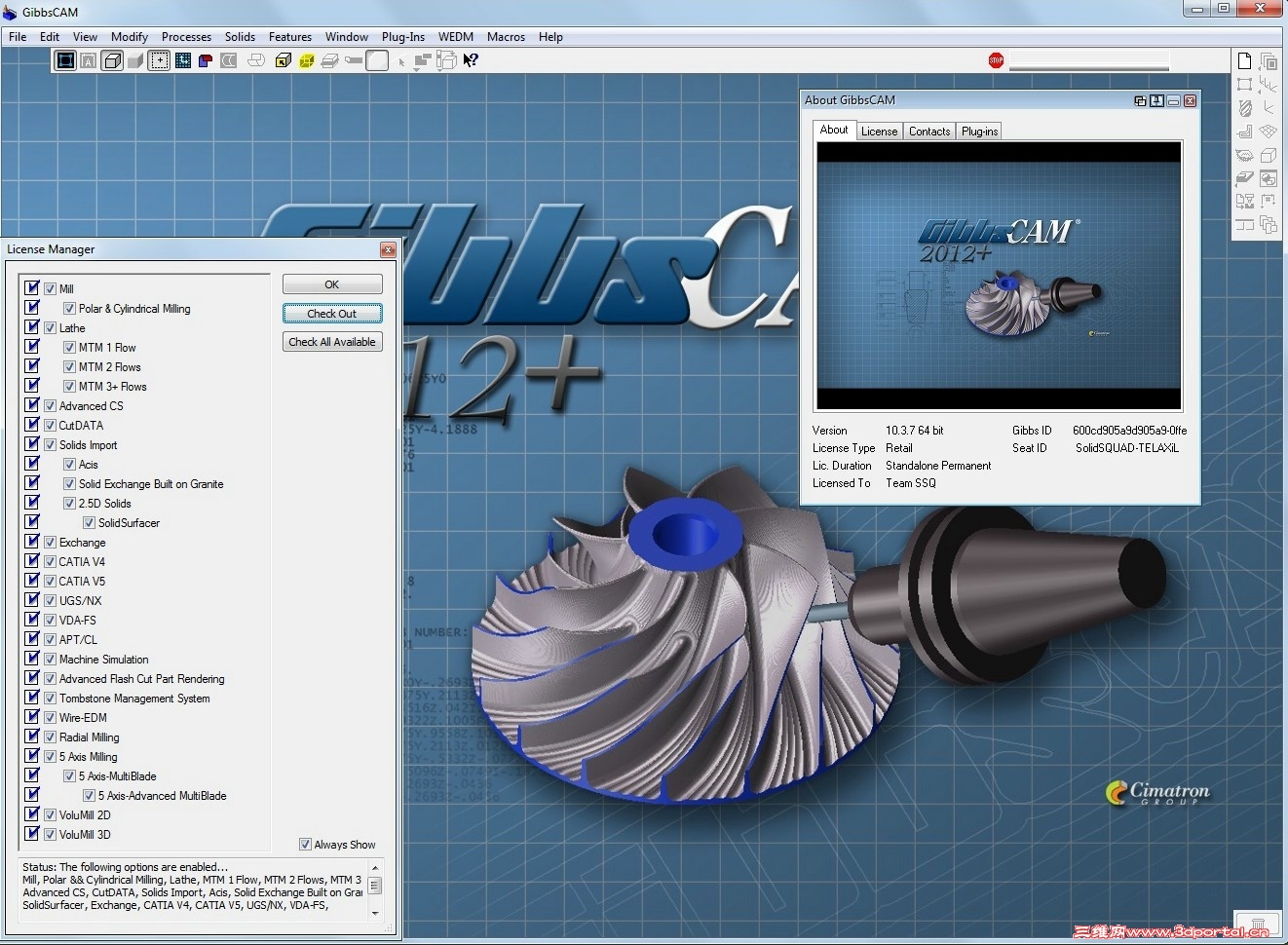Click the pin icon on About GibbsCAM title bar
This screenshot has width=1288, height=945.
(x=1156, y=100)
